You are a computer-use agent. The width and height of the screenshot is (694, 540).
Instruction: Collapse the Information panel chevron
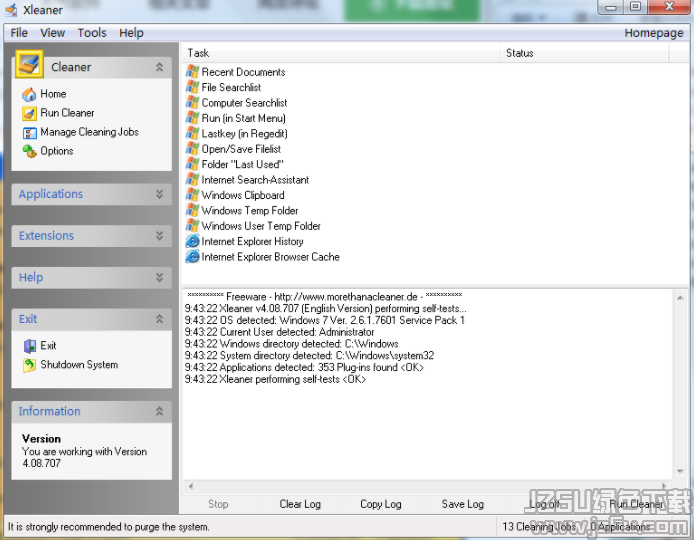(x=159, y=411)
